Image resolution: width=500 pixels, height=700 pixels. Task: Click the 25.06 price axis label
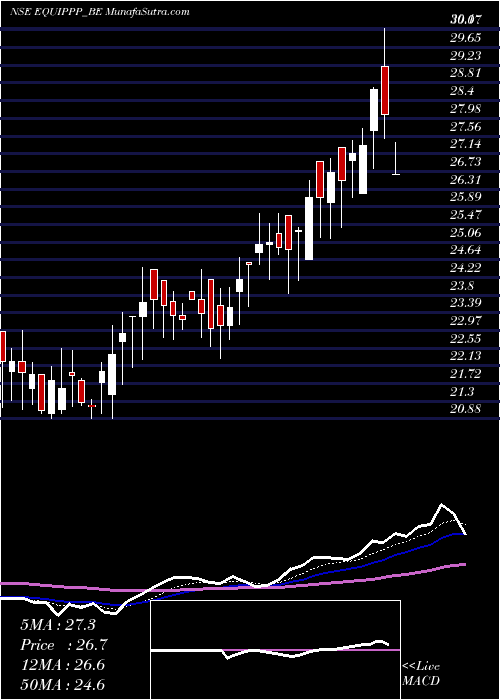tap(465, 233)
